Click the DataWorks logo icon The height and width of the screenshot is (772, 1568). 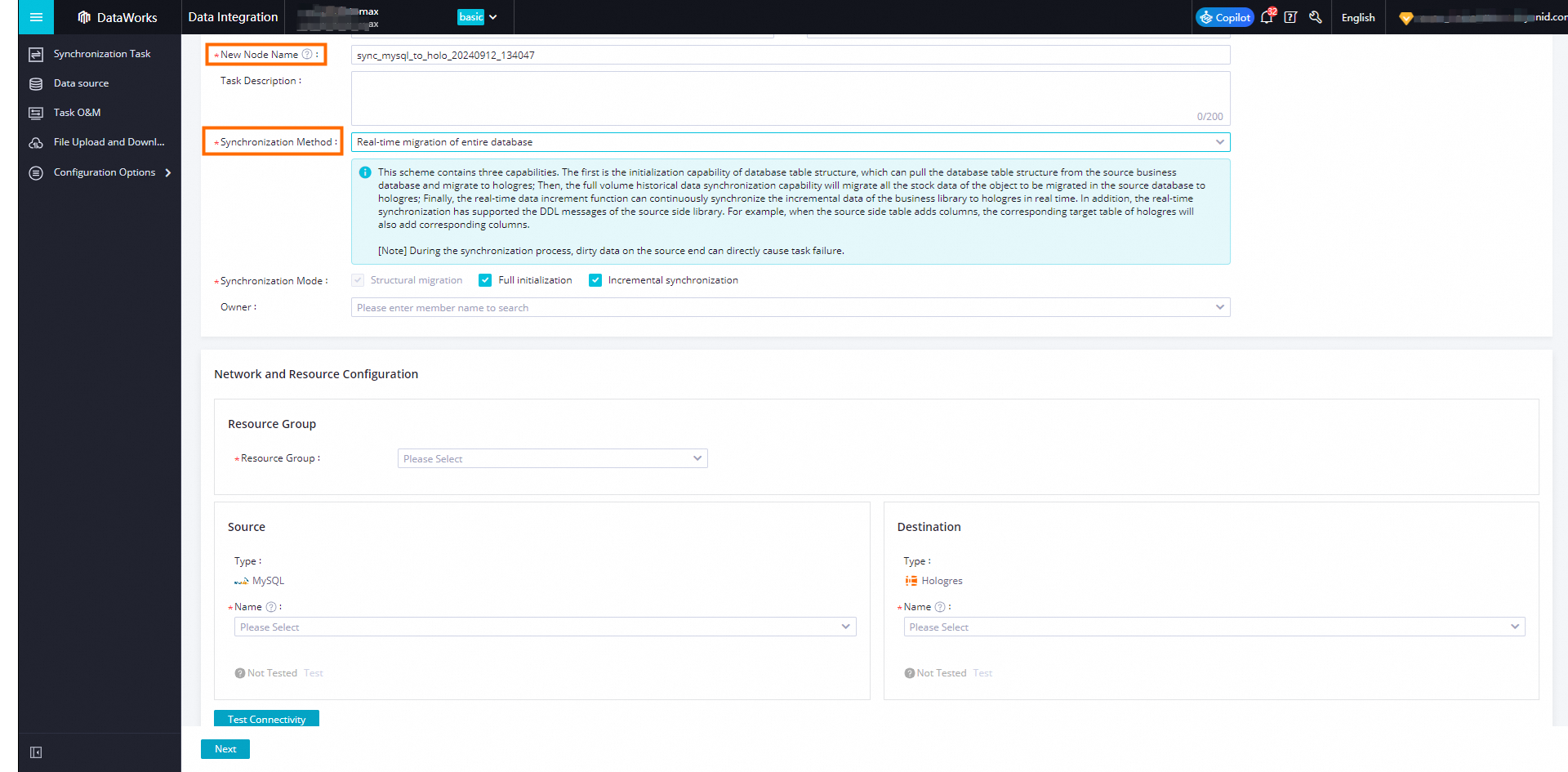click(83, 17)
